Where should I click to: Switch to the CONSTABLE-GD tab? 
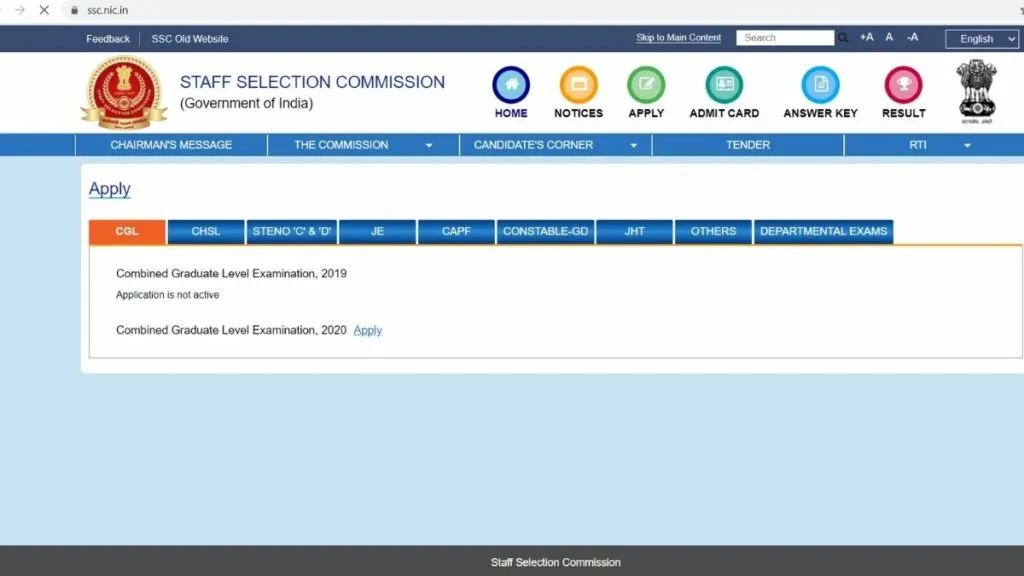545,231
